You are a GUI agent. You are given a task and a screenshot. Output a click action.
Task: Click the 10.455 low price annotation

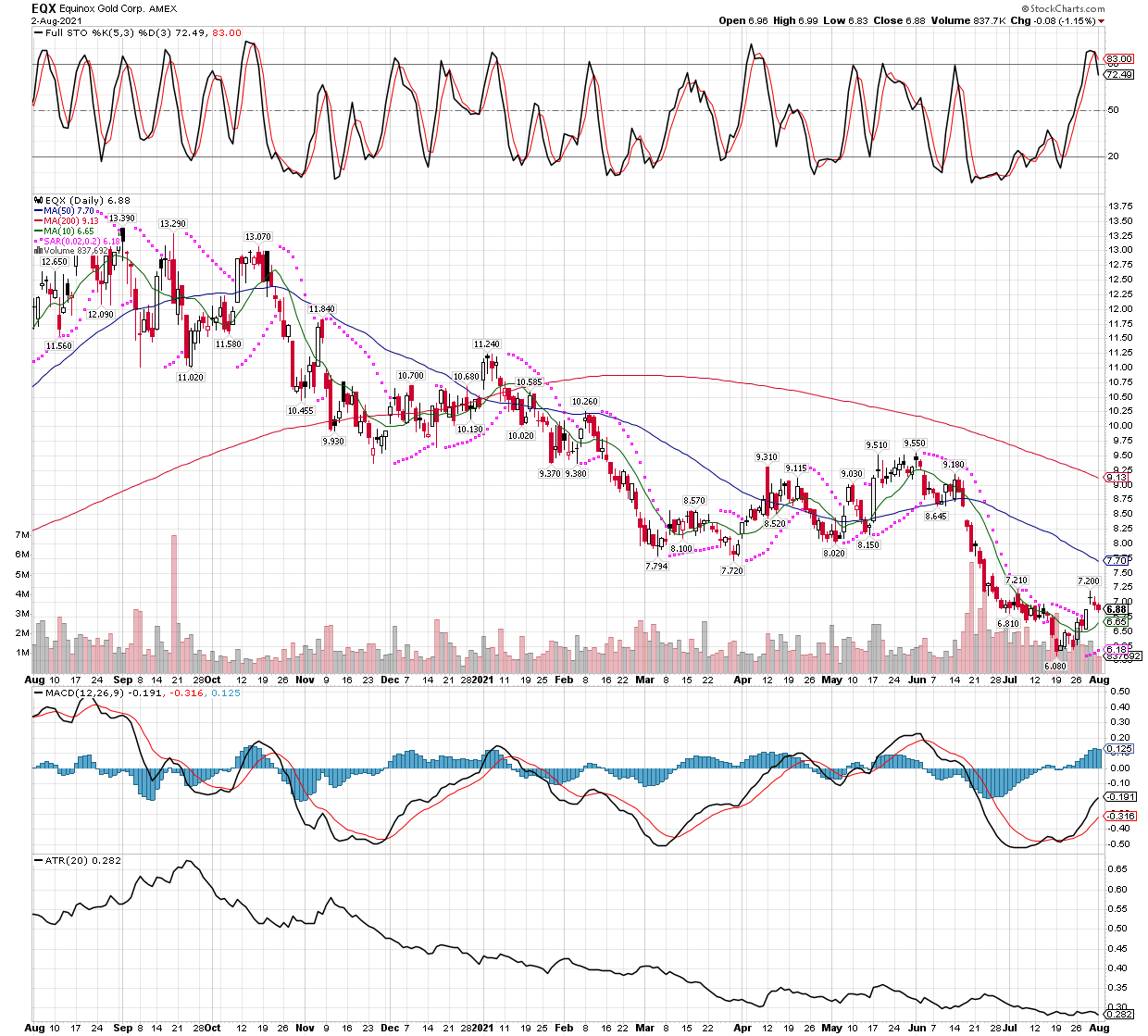pyautogui.click(x=300, y=411)
